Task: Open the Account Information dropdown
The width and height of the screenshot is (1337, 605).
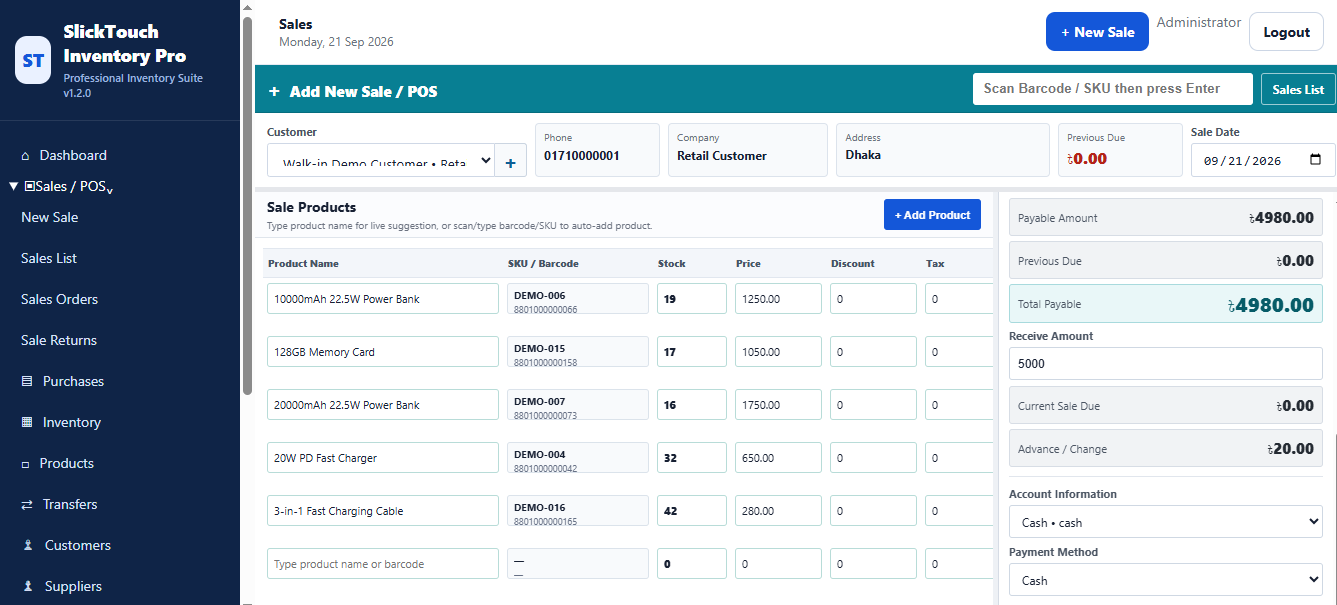Action: click(1166, 522)
